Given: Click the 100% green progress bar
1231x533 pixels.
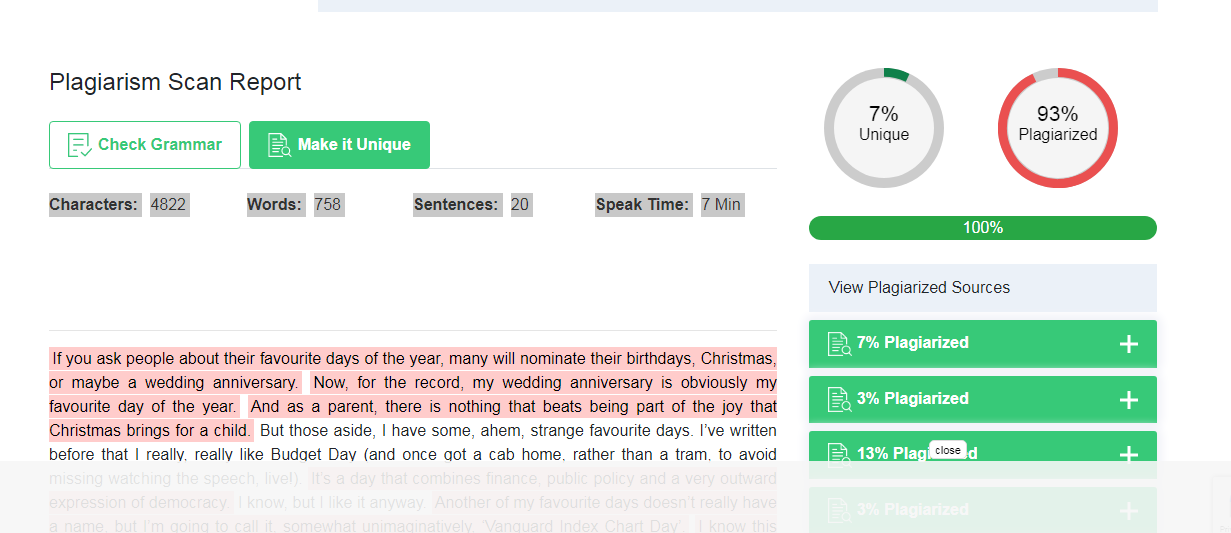Looking at the screenshot, I should click(983, 228).
